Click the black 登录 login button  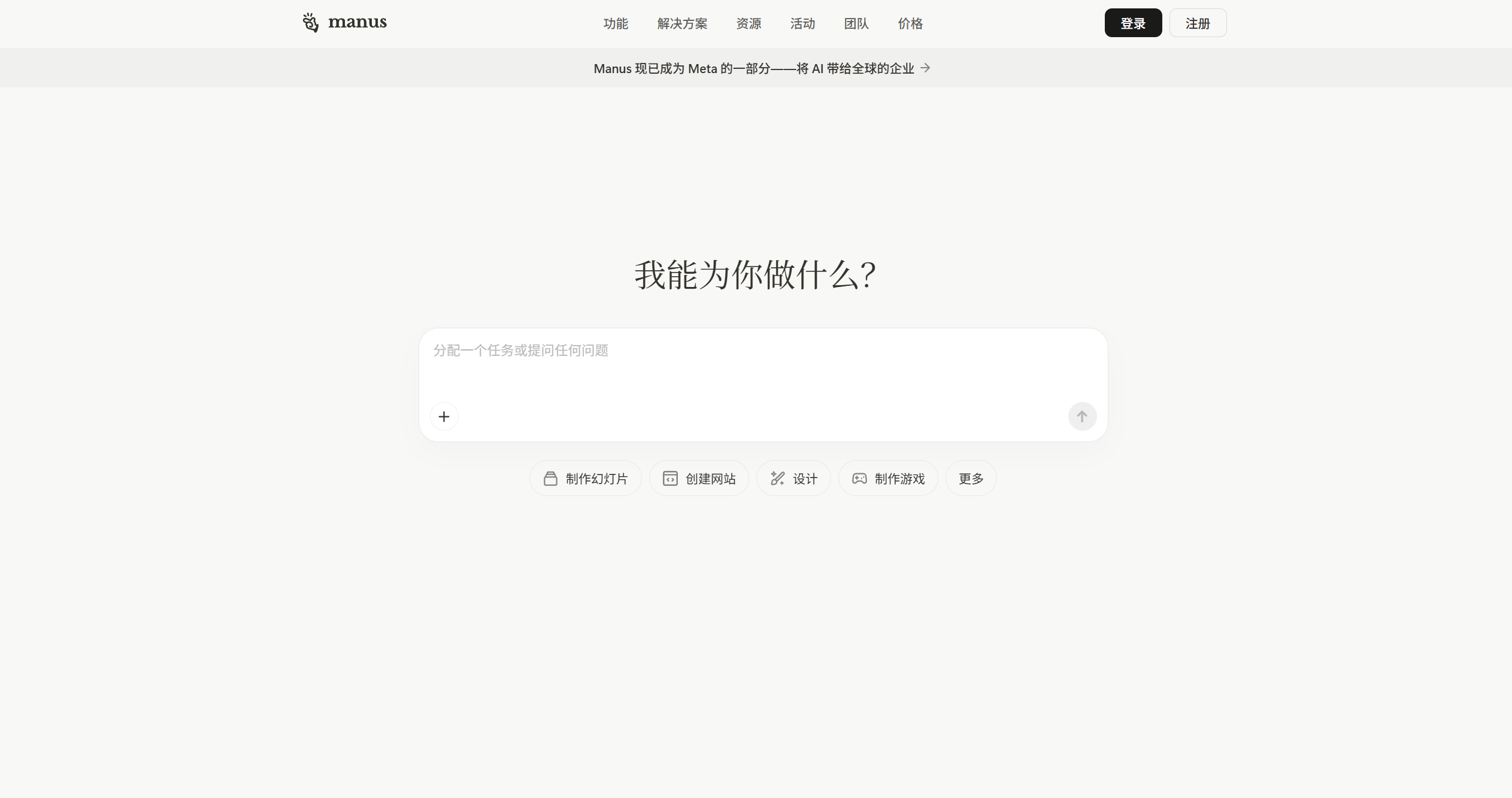click(x=1133, y=23)
